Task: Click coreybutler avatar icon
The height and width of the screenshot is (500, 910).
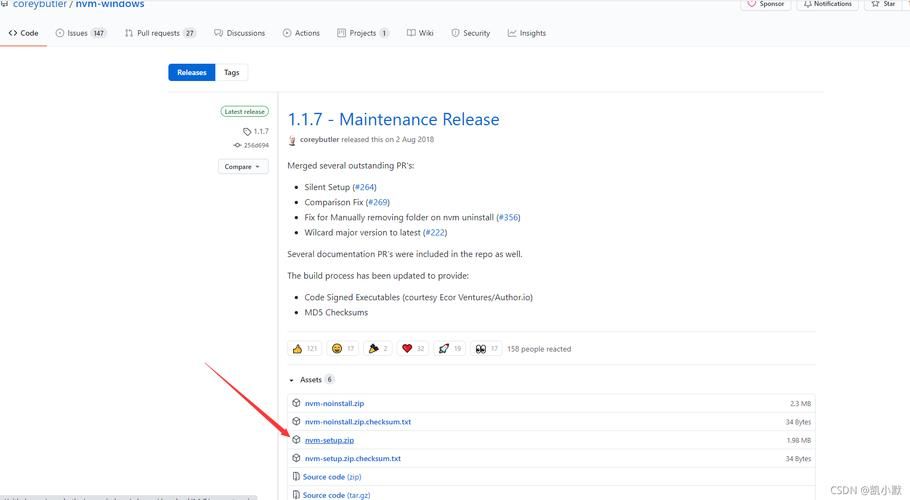Action: pos(292,140)
